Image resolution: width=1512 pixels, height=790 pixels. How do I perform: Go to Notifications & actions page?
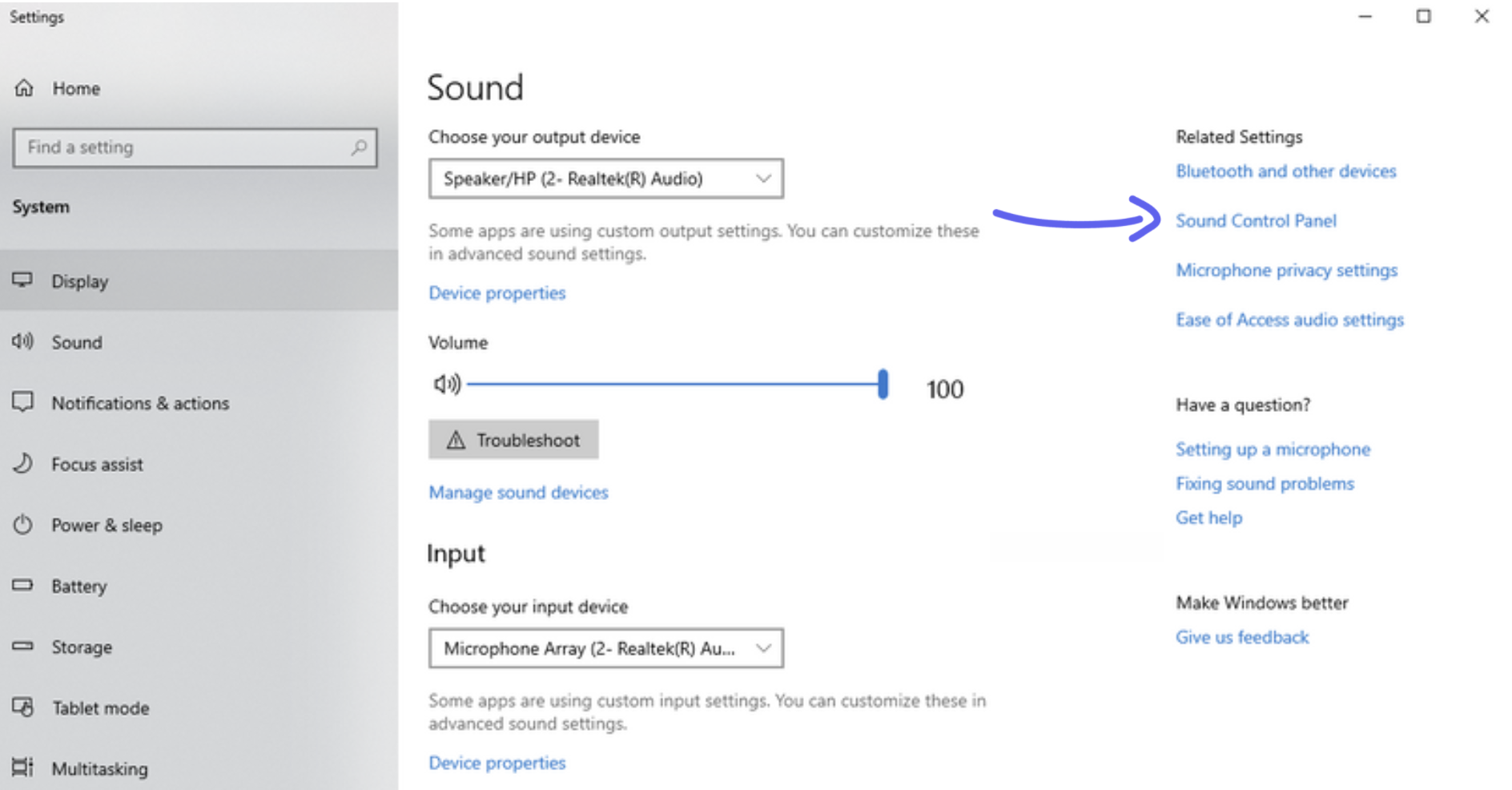click(x=140, y=403)
